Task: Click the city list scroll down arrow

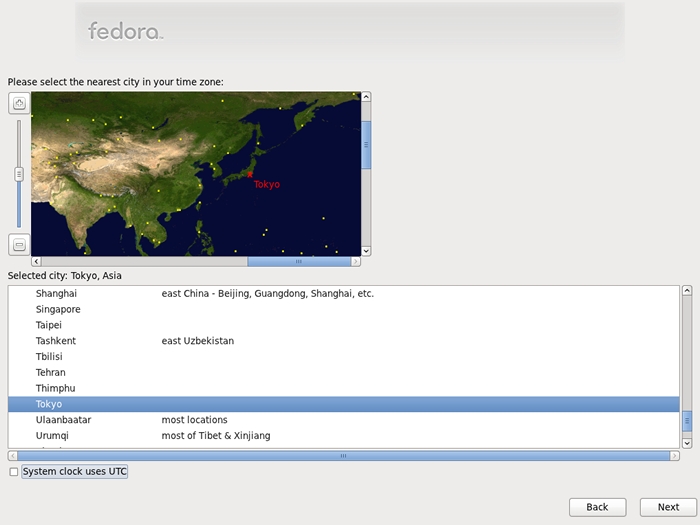Action: pyautogui.click(x=687, y=443)
